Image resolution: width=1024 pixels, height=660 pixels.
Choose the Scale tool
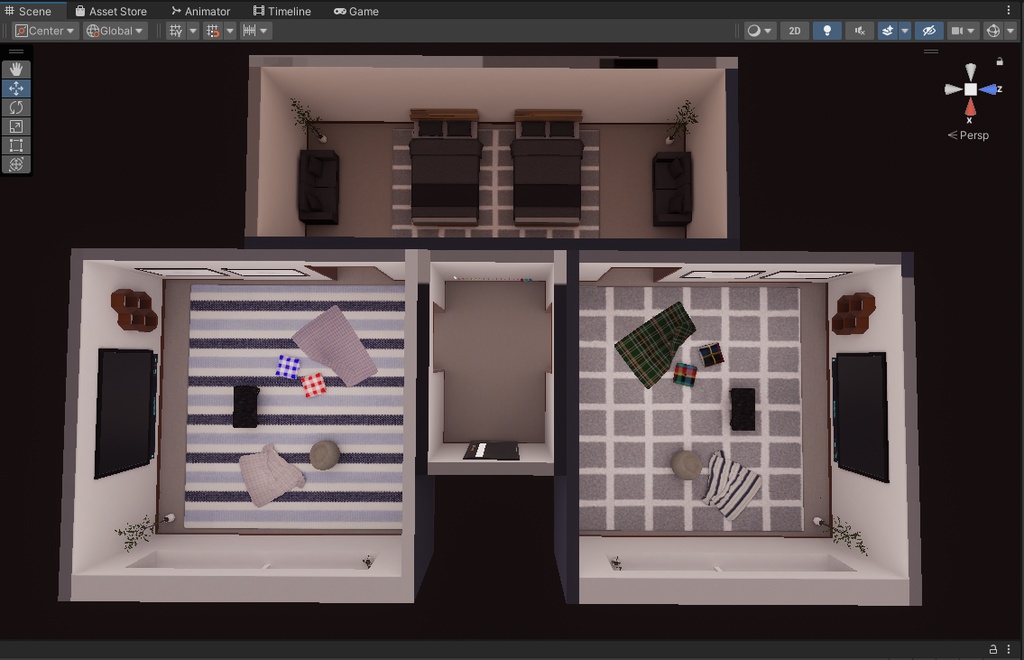pos(16,126)
